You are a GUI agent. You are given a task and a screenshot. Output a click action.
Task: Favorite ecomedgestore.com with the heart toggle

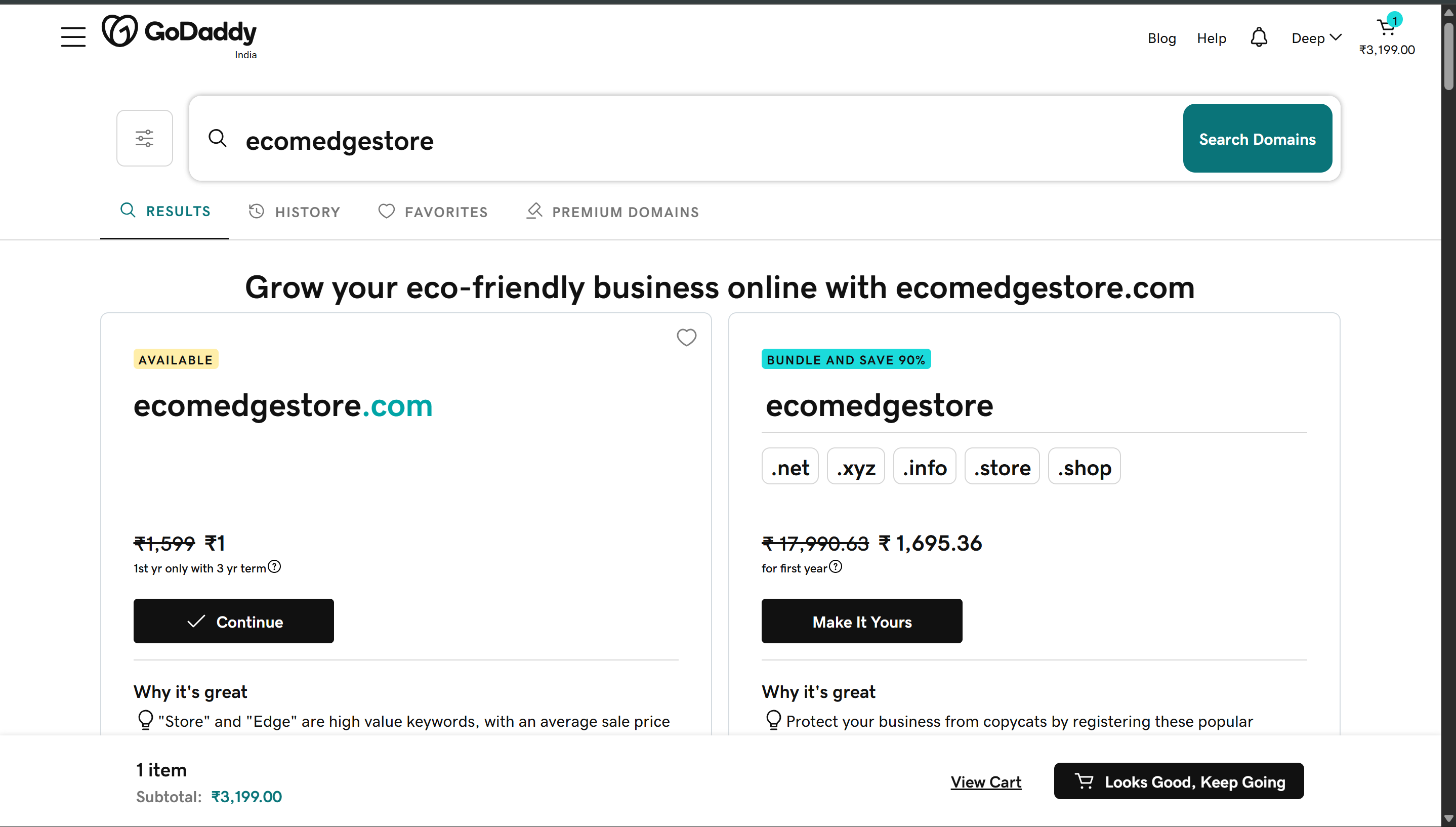click(687, 338)
